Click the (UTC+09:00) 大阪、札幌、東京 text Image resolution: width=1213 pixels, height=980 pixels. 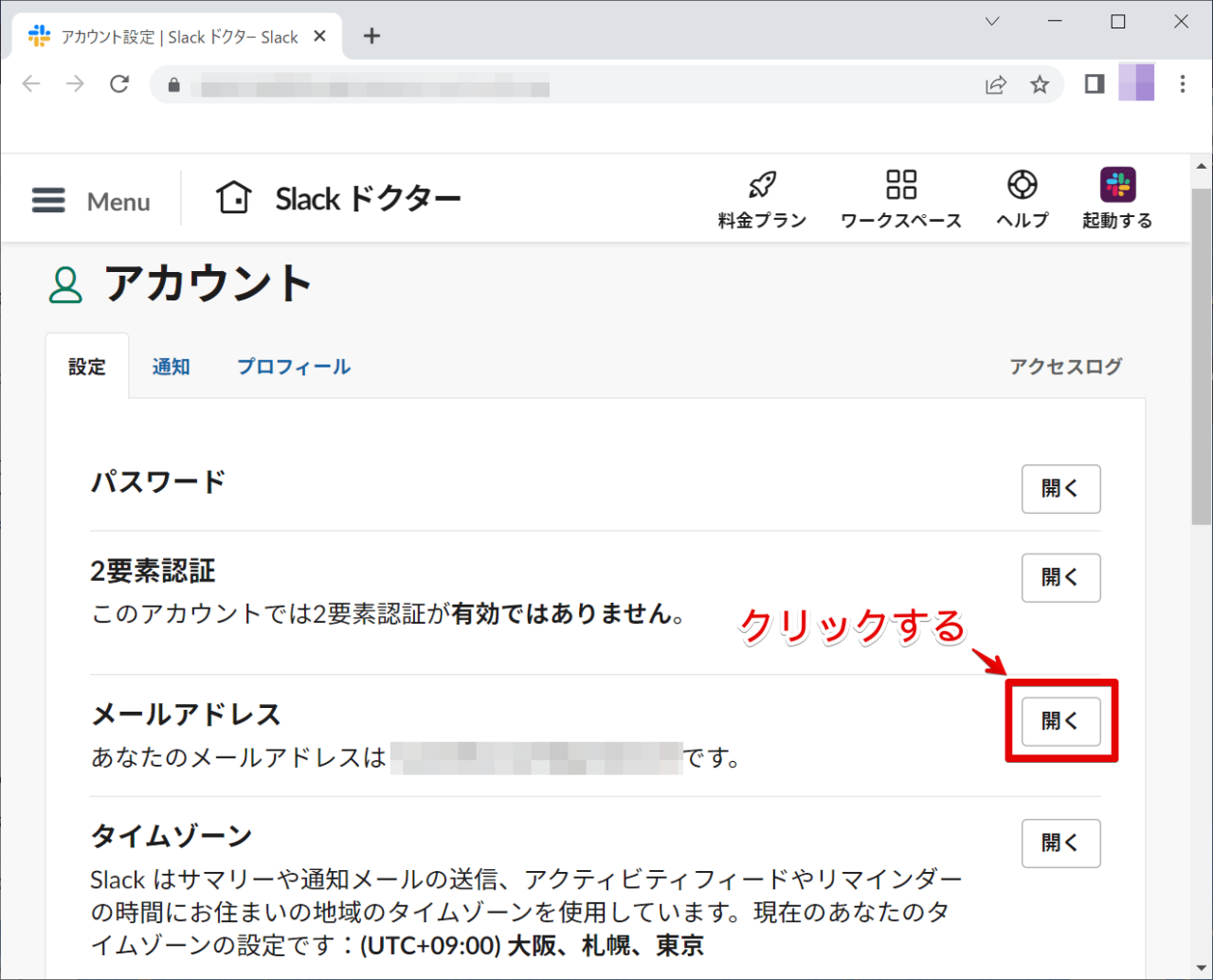click(532, 946)
